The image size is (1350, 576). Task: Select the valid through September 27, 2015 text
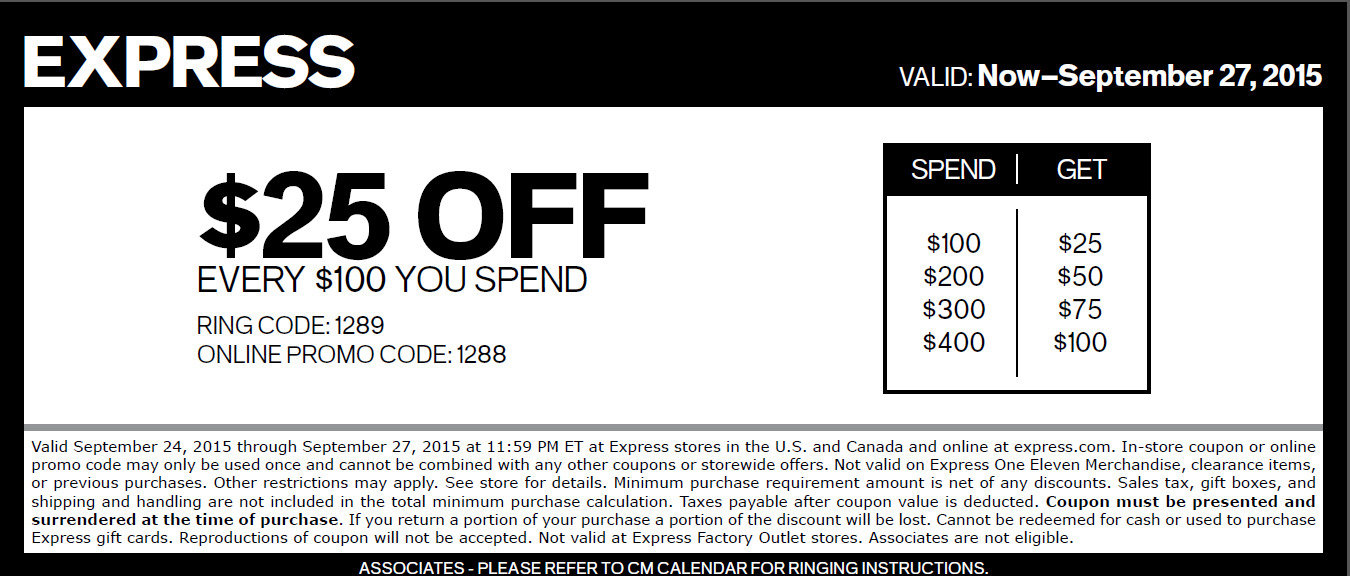(x=1110, y=76)
